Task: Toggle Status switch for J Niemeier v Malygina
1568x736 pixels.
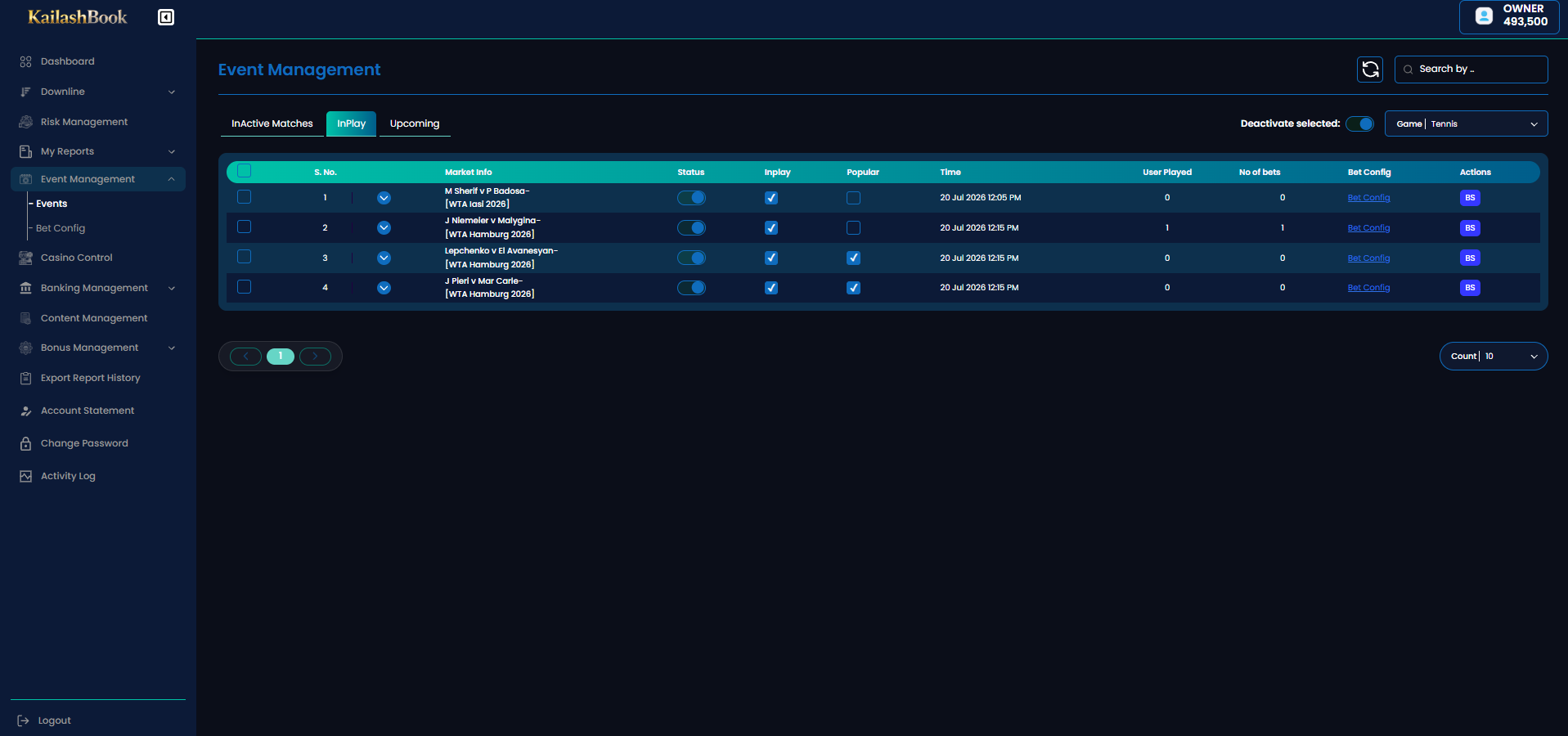Action: pos(691,228)
